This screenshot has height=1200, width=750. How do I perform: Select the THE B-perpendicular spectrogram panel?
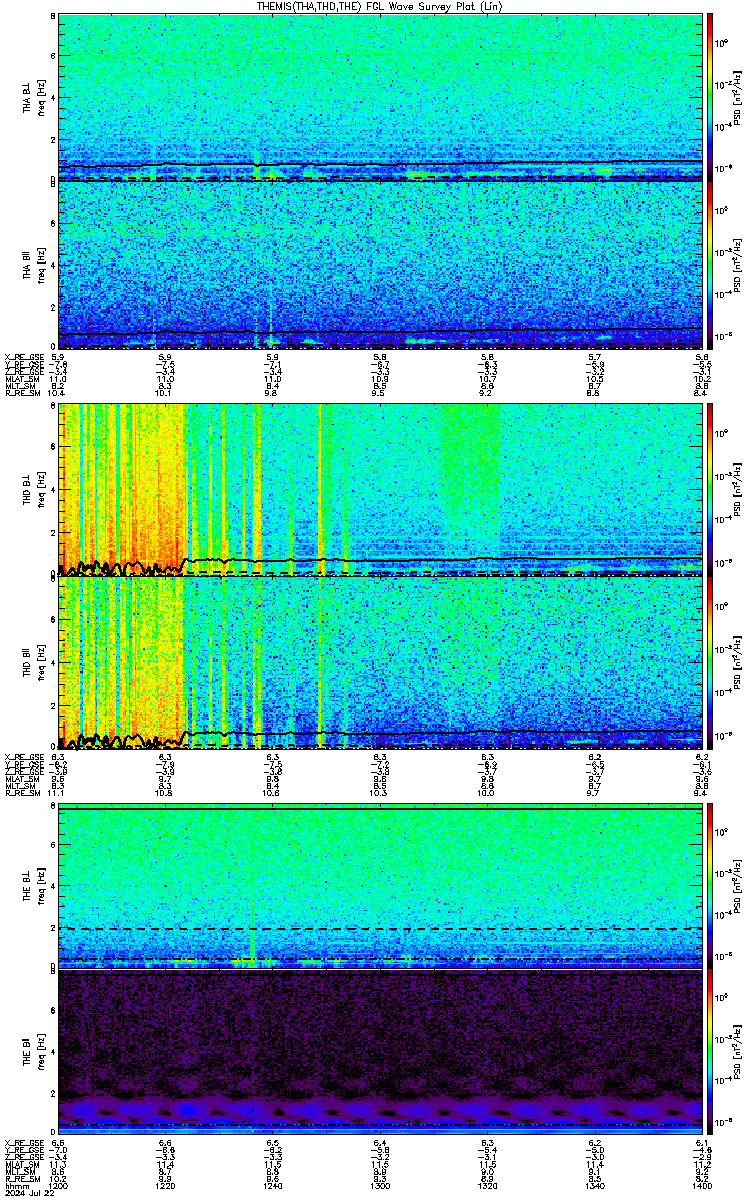pos(380,886)
